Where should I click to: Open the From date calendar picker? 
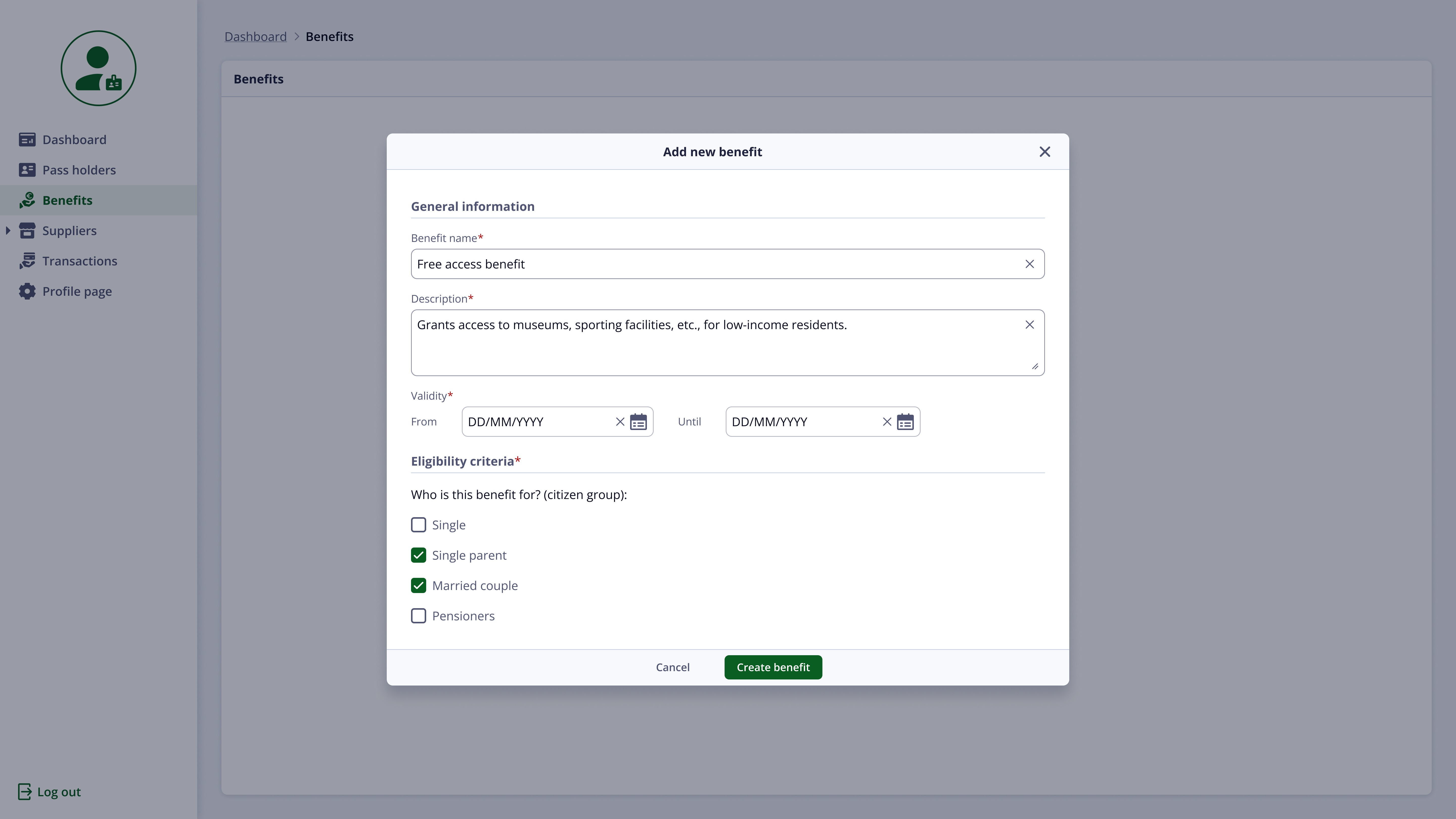coord(638,422)
